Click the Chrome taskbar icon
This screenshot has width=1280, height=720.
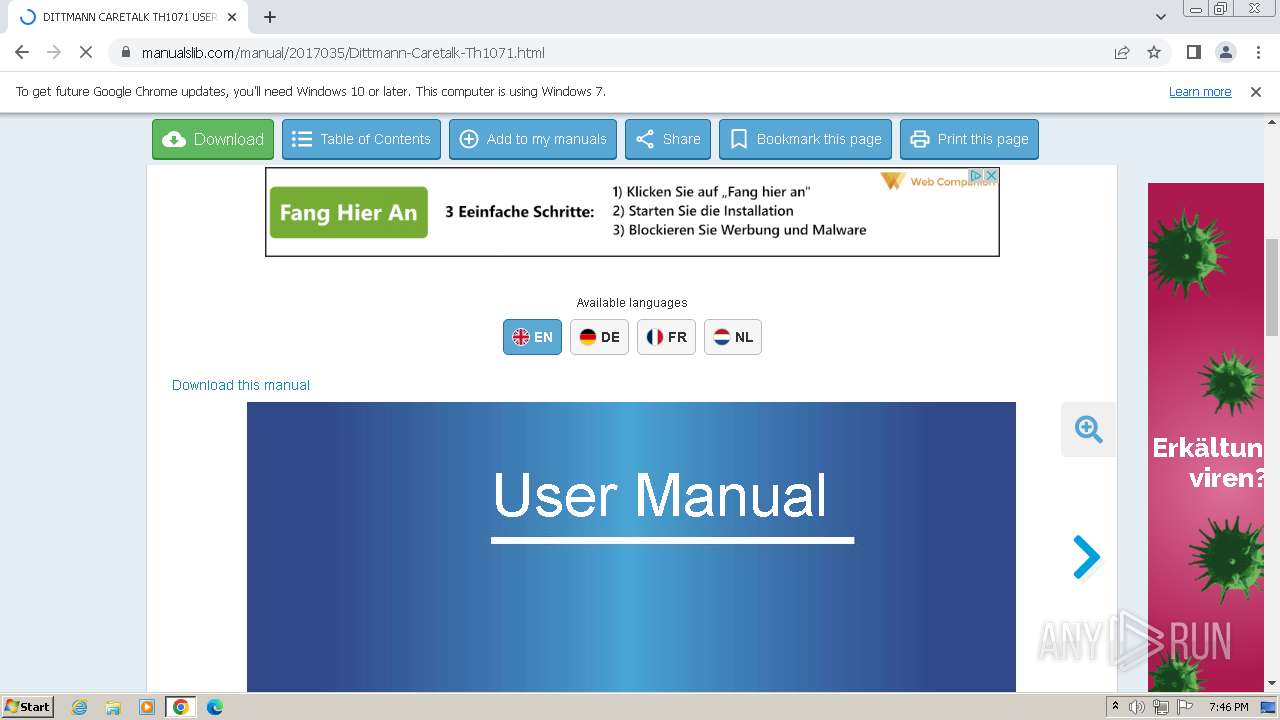pyautogui.click(x=181, y=707)
